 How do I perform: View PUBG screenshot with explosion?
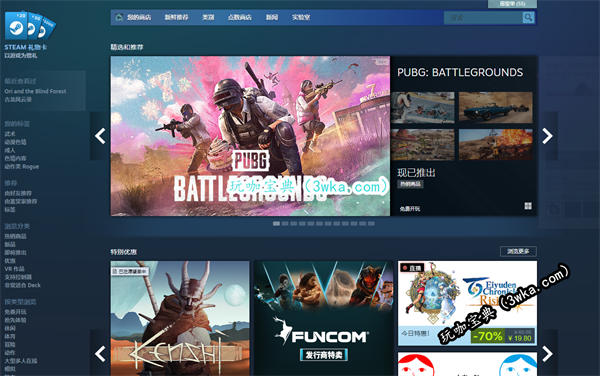pos(496,145)
